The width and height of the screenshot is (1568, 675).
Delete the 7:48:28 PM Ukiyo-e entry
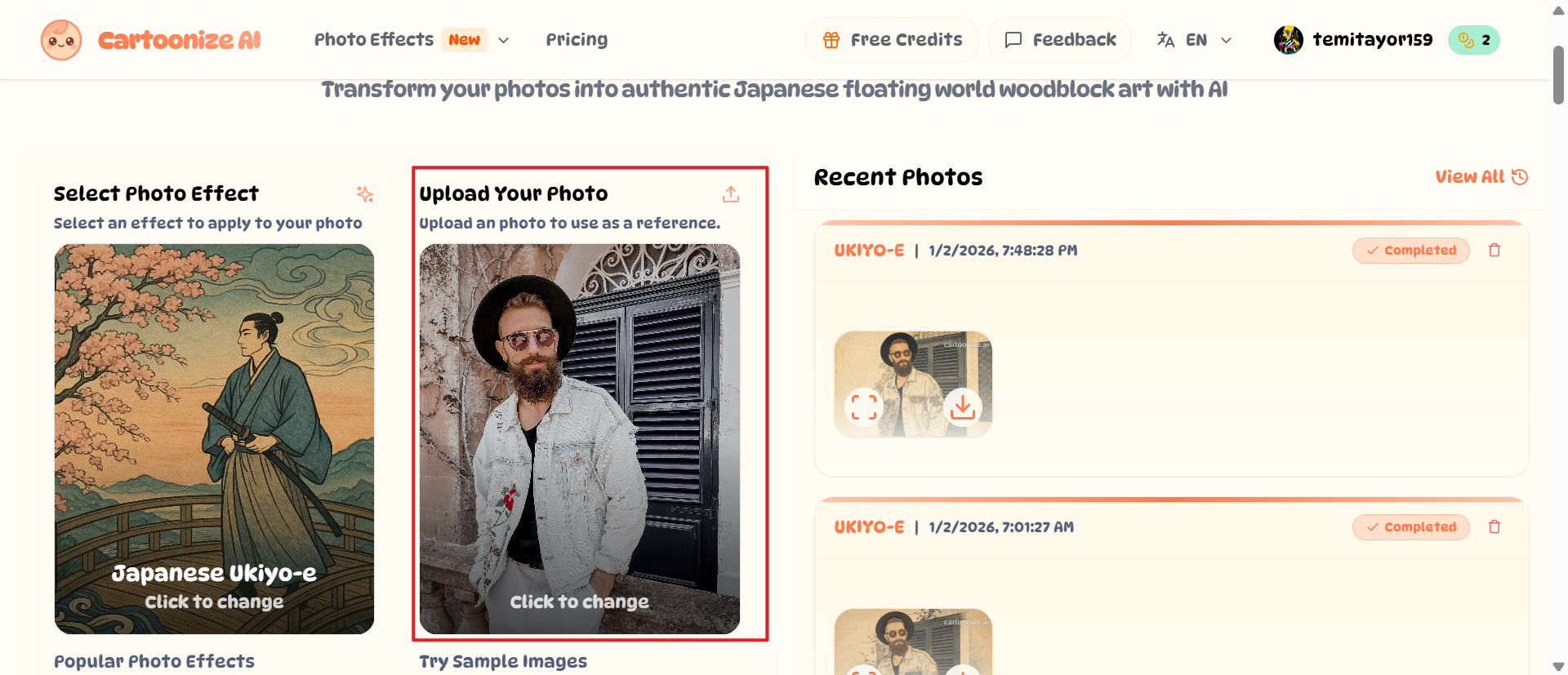[x=1494, y=251]
